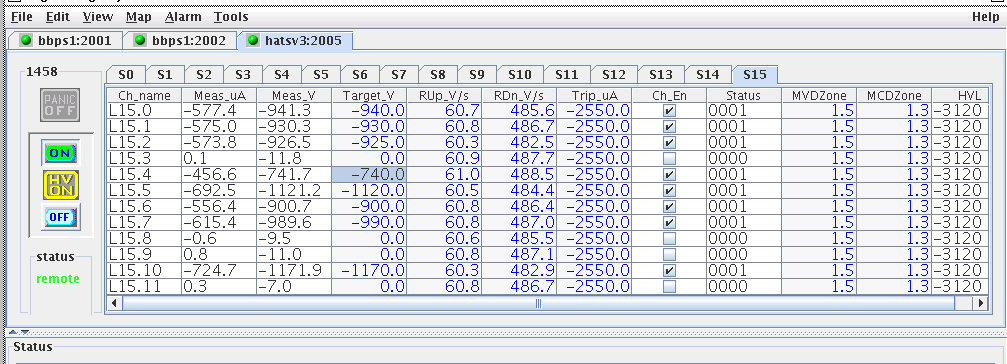Click the blue OFF power icon
1007x364 pixels.
click(x=60, y=217)
